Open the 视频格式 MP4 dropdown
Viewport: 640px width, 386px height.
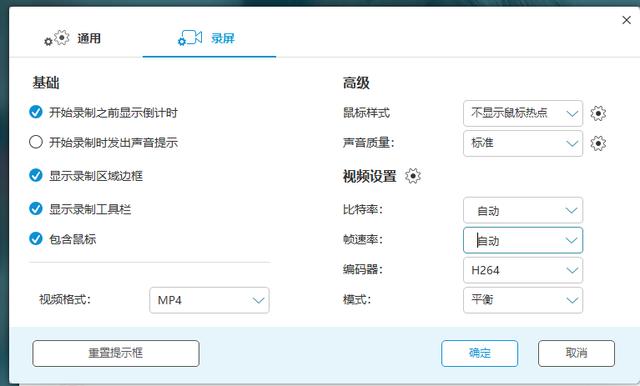pos(209,300)
